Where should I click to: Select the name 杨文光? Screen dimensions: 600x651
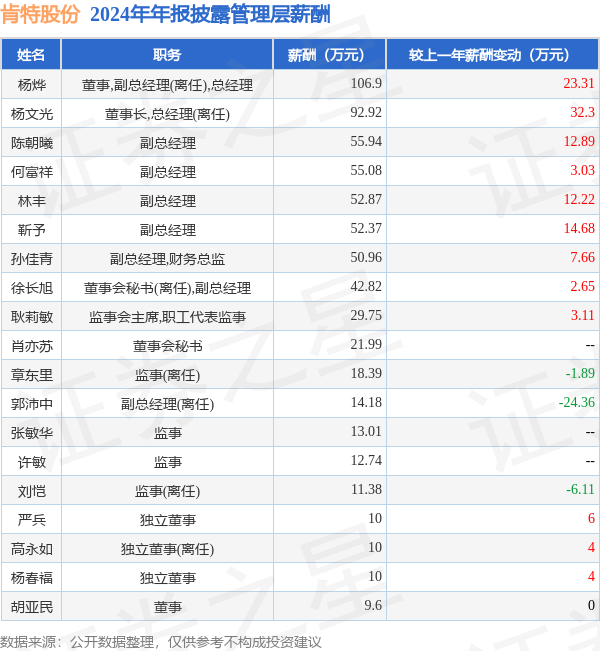(x=32, y=114)
